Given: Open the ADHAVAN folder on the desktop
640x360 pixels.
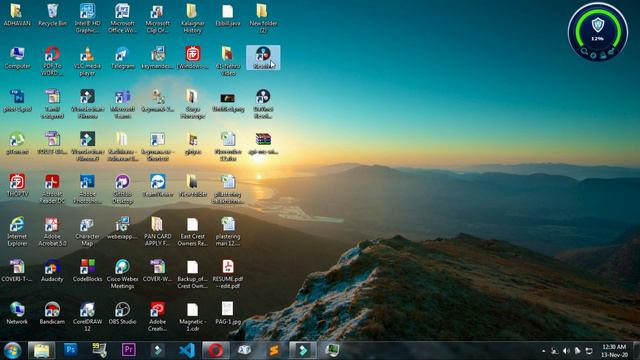Looking at the screenshot, I should point(17,15).
